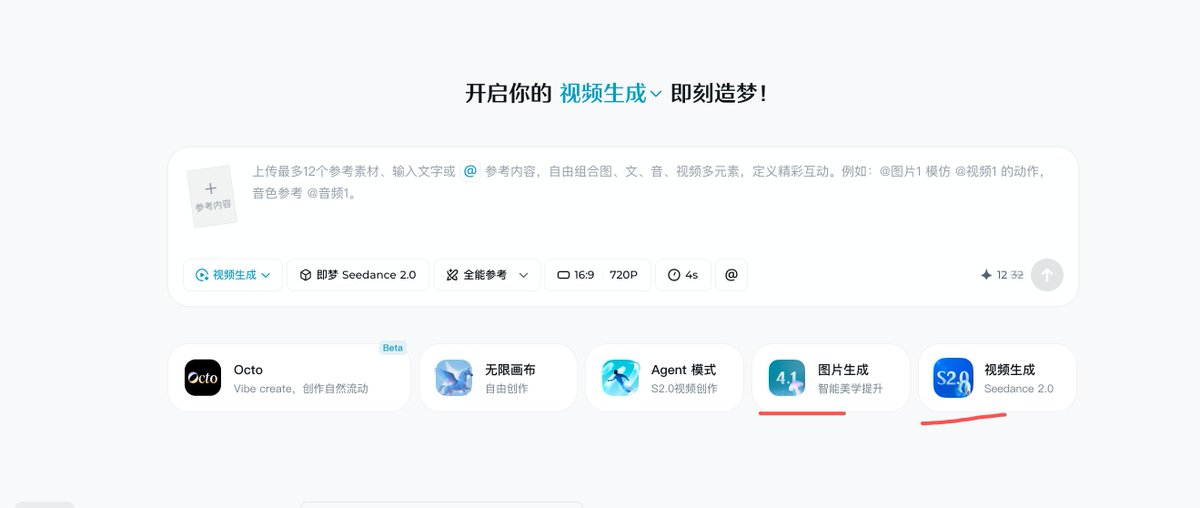Viewport: 1200px width, 508px height.
Task: Open the 视频生成 Seedance 2.0 card
Action: click(x=997, y=378)
